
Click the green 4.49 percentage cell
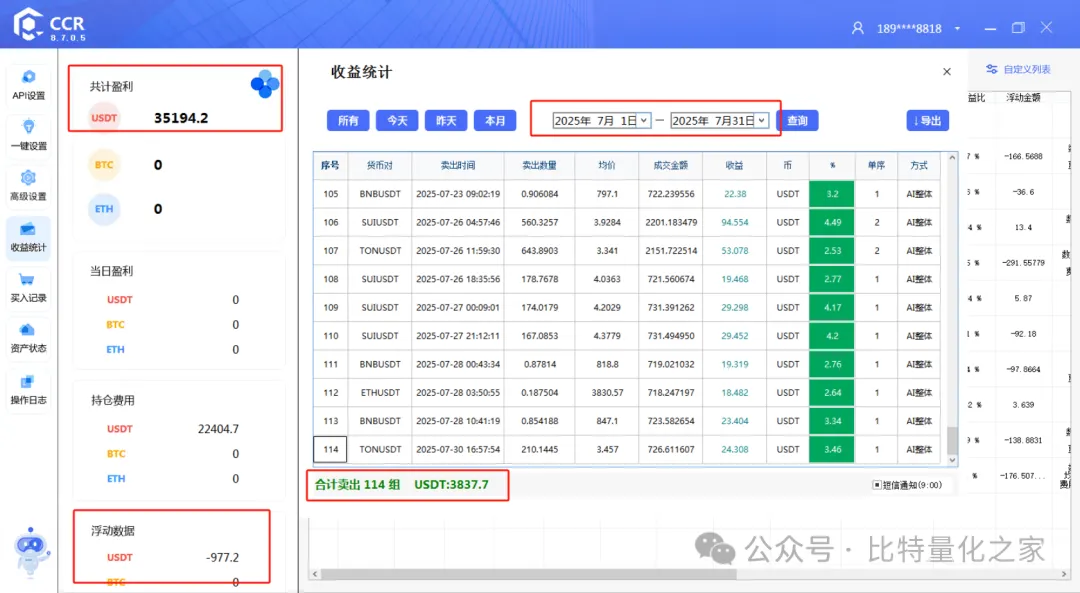[x=832, y=222]
